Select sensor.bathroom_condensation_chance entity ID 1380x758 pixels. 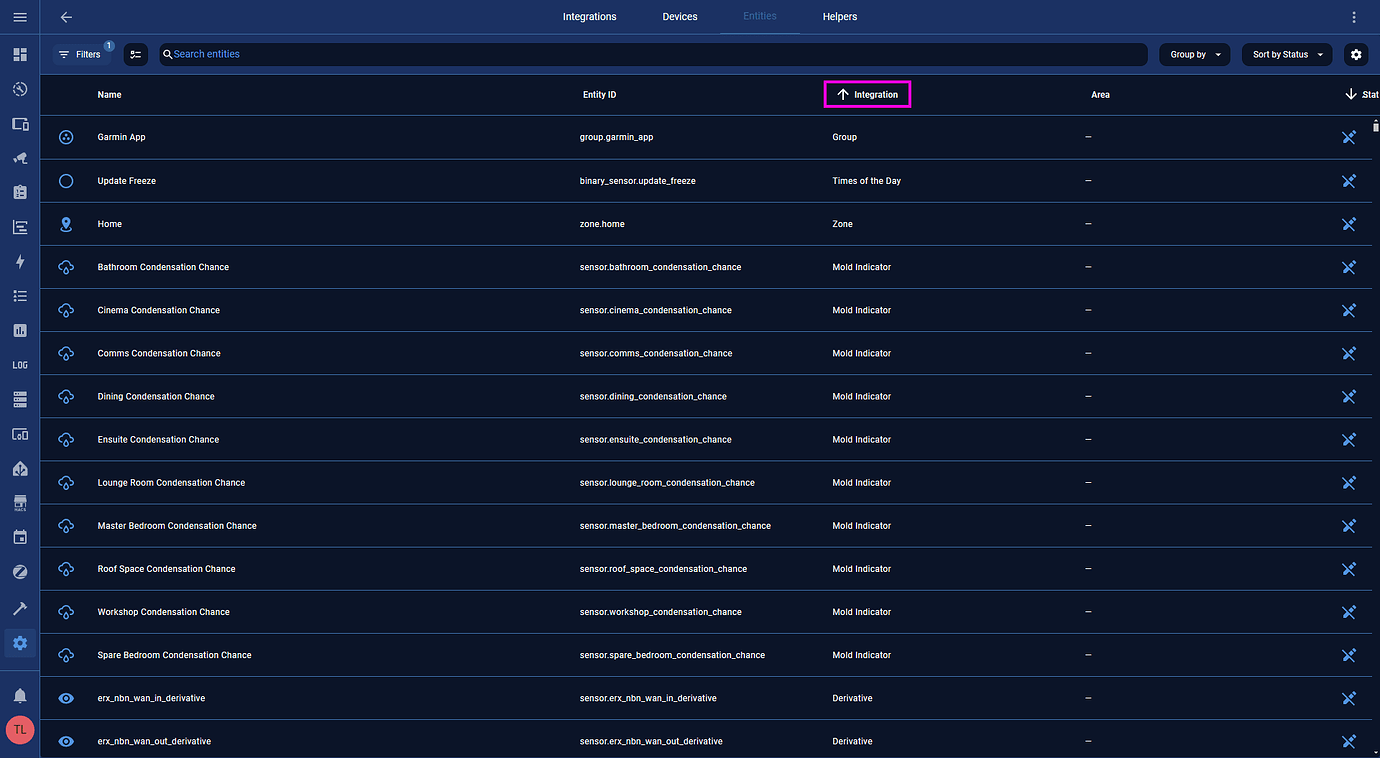pos(661,267)
